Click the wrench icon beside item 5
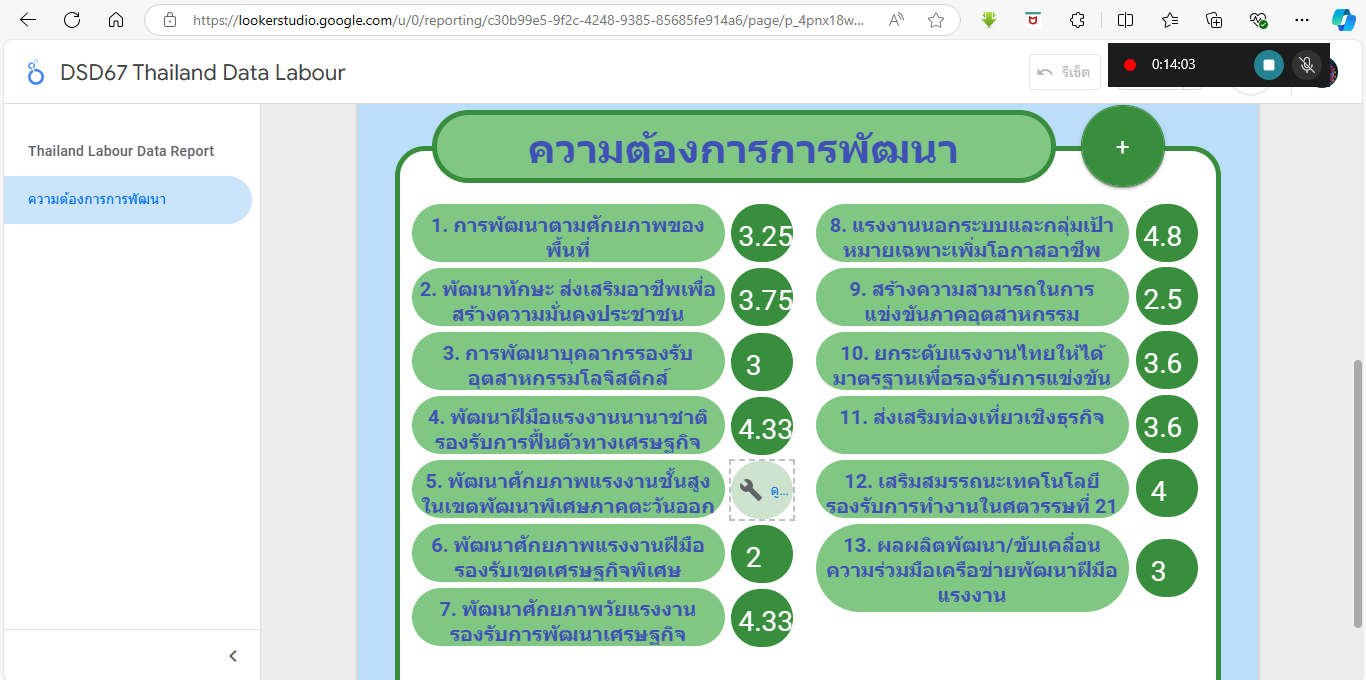 (x=751, y=490)
